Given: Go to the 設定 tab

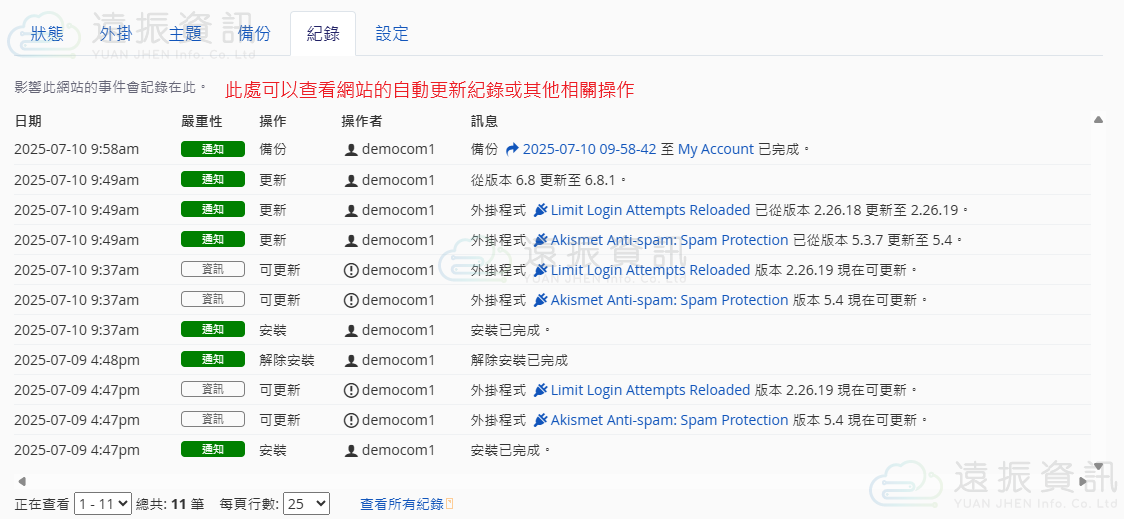Looking at the screenshot, I should click(392, 34).
